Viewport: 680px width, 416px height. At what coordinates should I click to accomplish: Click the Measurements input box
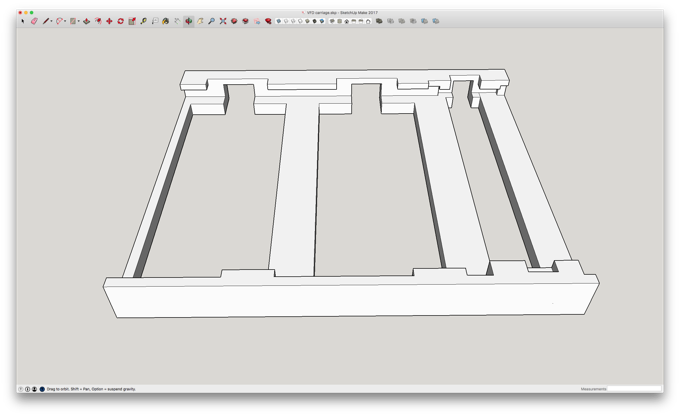634,389
